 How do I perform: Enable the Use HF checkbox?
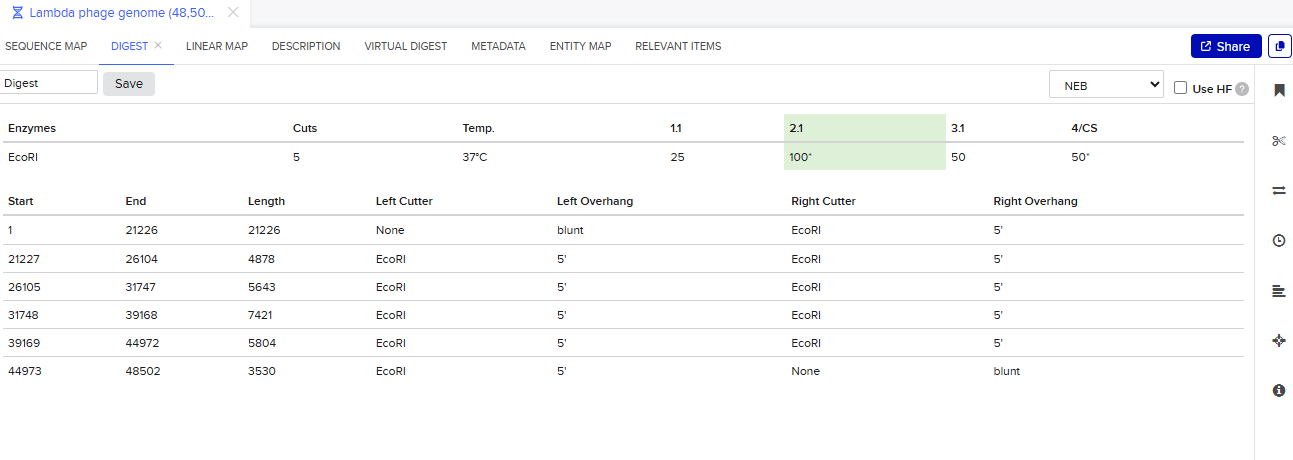[x=1181, y=88]
